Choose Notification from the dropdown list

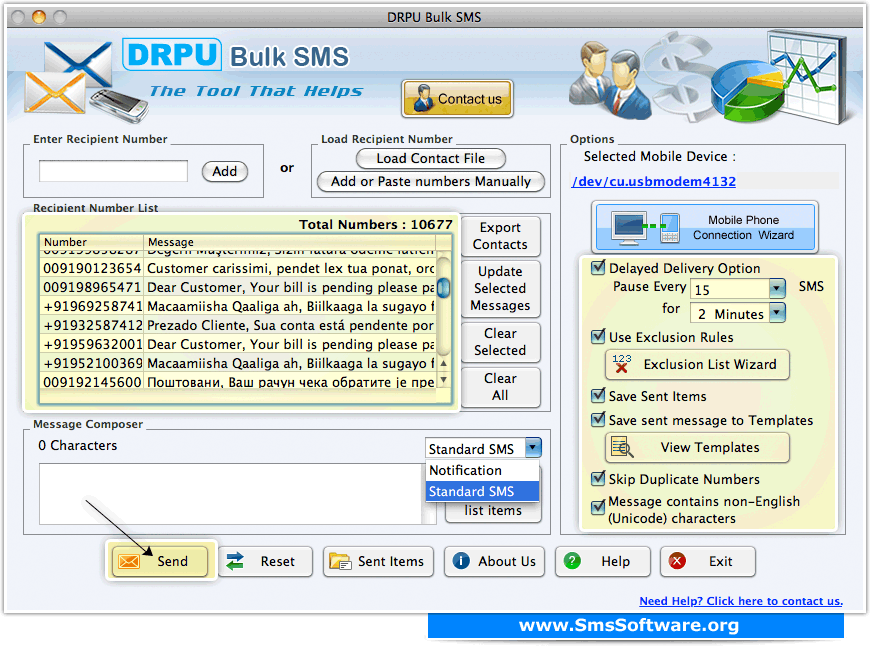[x=482, y=471]
